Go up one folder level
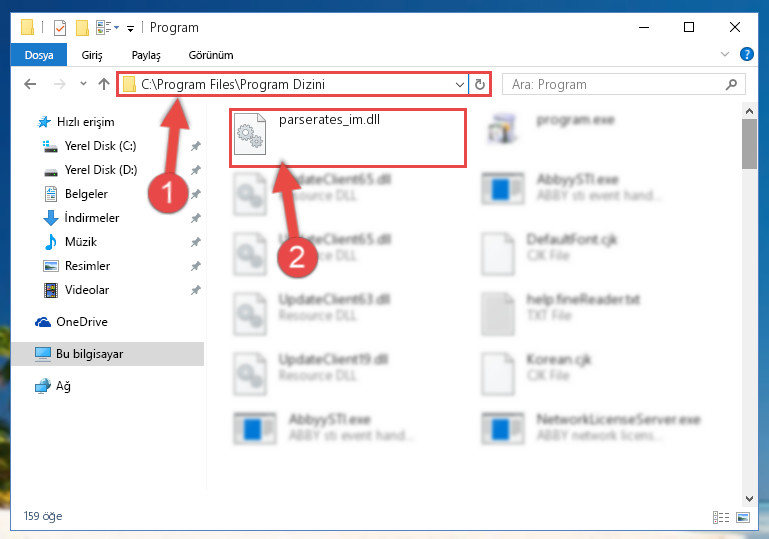The height and width of the screenshot is (539, 769). point(103,84)
